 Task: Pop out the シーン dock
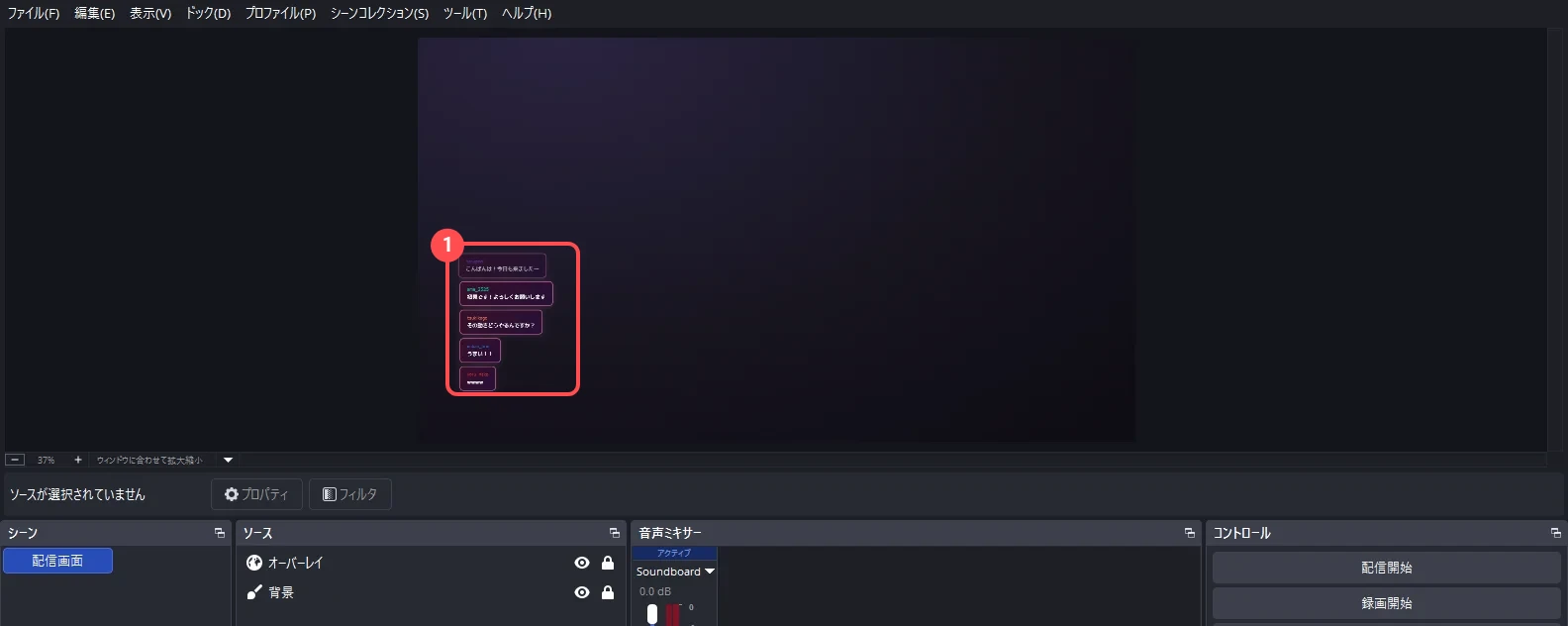point(220,533)
